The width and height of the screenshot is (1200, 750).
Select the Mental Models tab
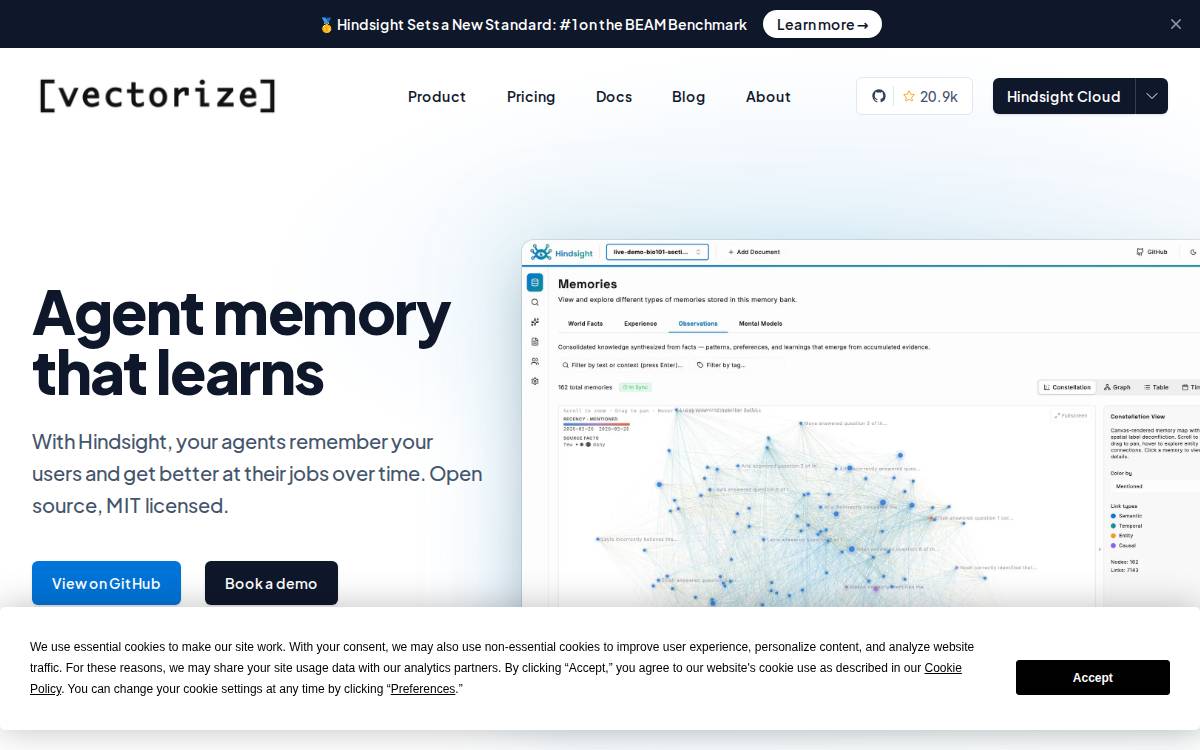click(761, 323)
